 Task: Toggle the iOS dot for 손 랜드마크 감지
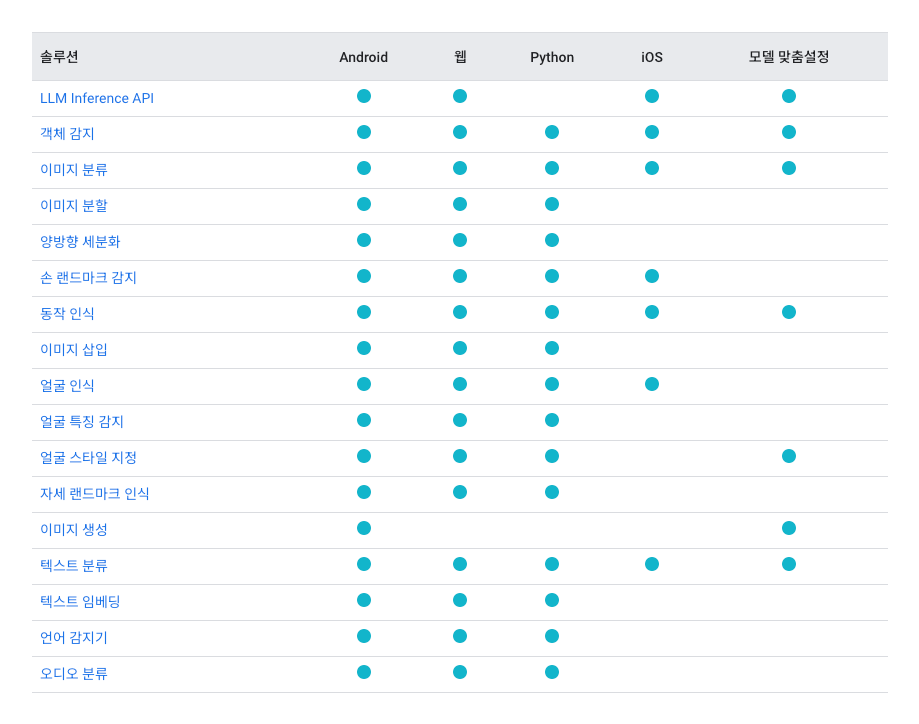[652, 276]
